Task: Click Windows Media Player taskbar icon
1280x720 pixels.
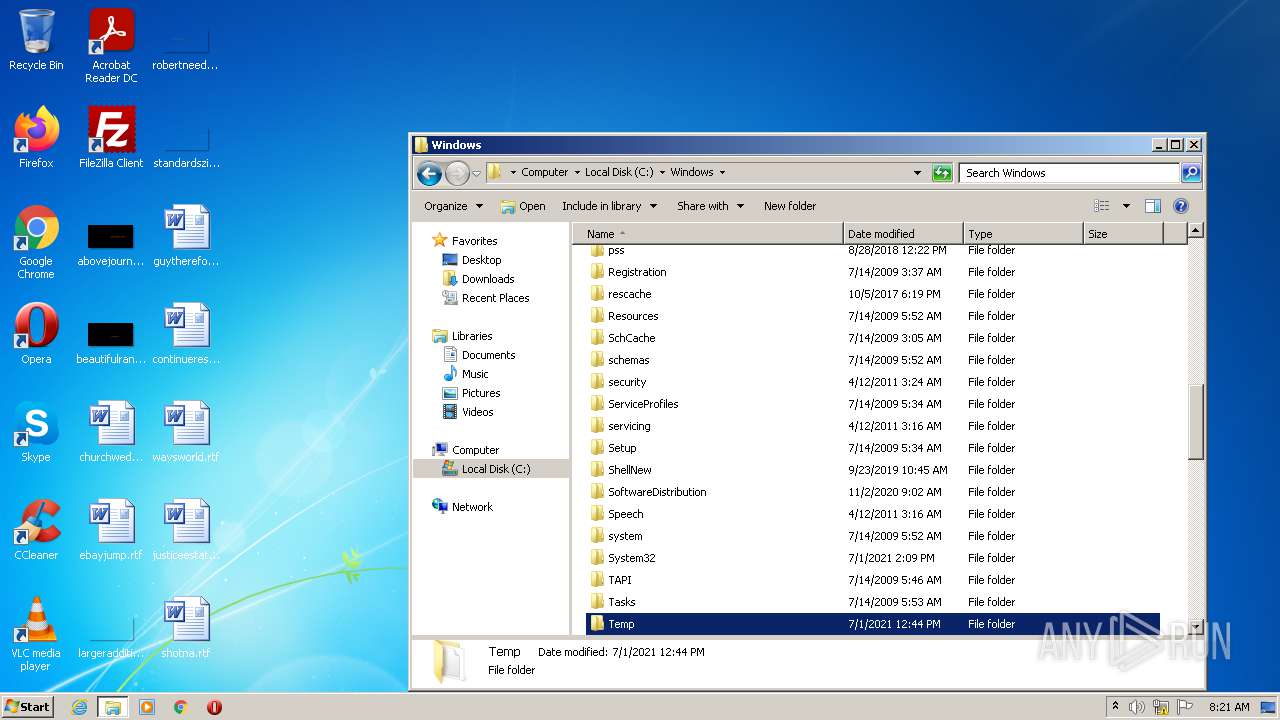Action: pos(147,707)
